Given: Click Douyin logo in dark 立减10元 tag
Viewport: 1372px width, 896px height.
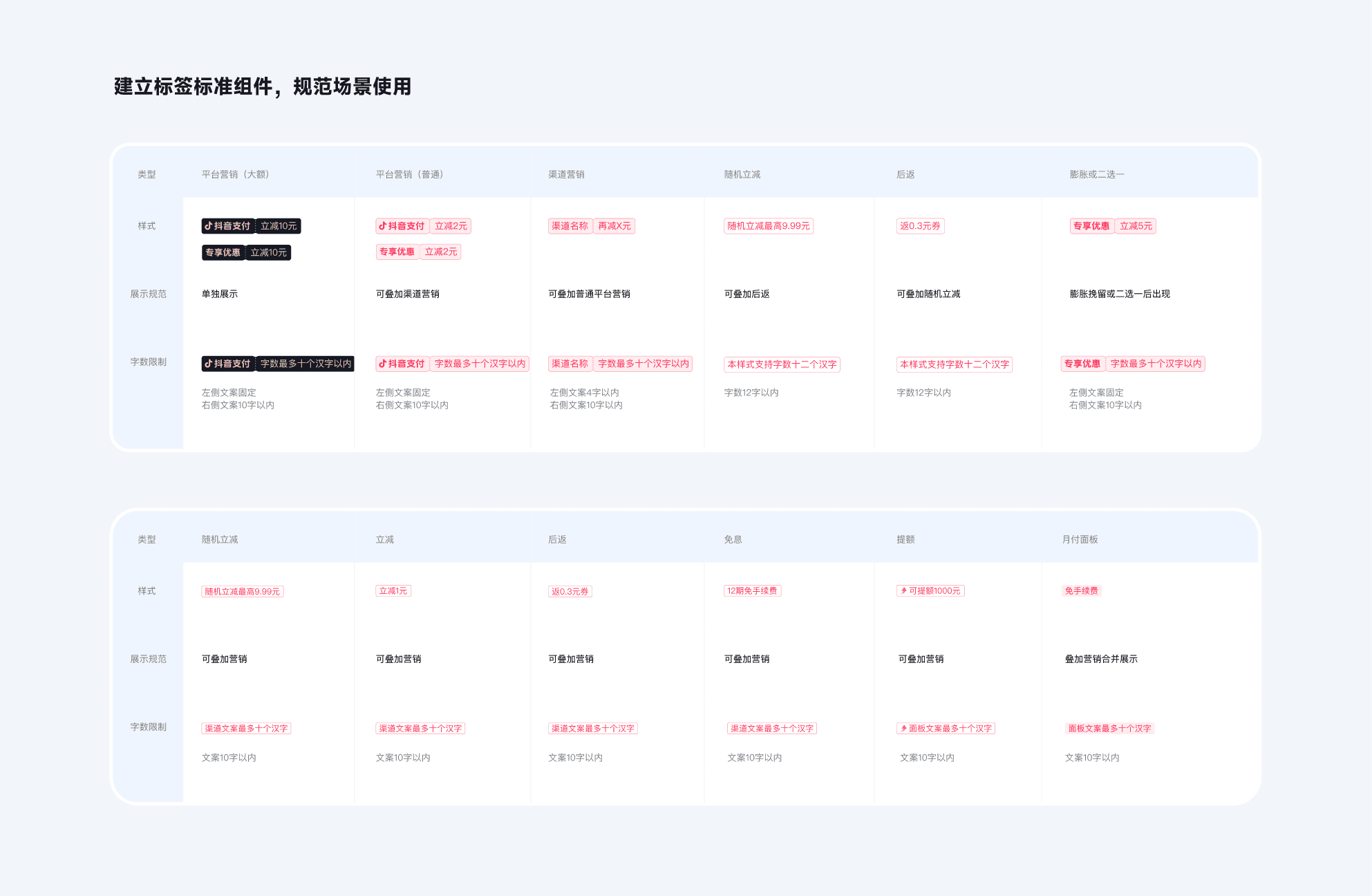Looking at the screenshot, I should (208, 226).
